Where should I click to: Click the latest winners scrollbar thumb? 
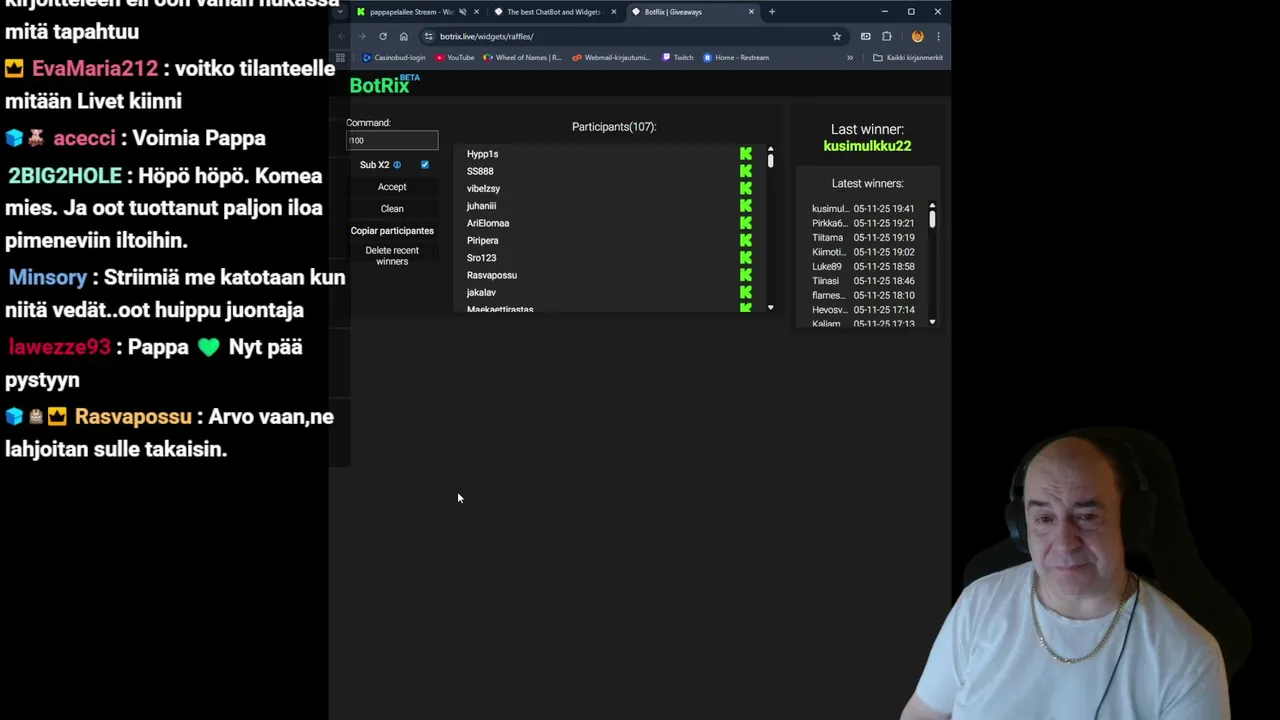tap(932, 218)
